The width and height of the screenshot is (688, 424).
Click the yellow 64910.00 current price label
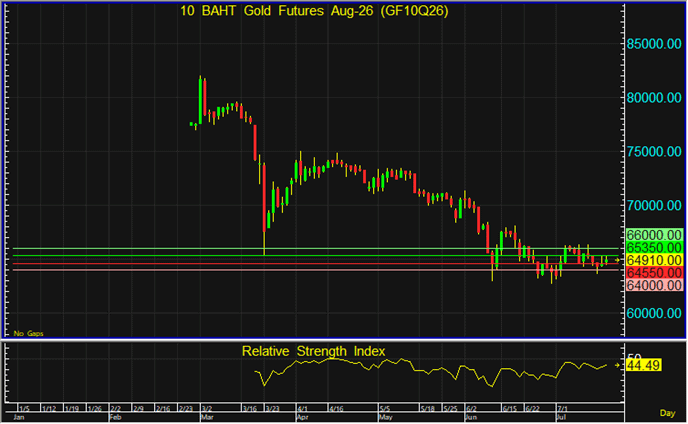654,260
